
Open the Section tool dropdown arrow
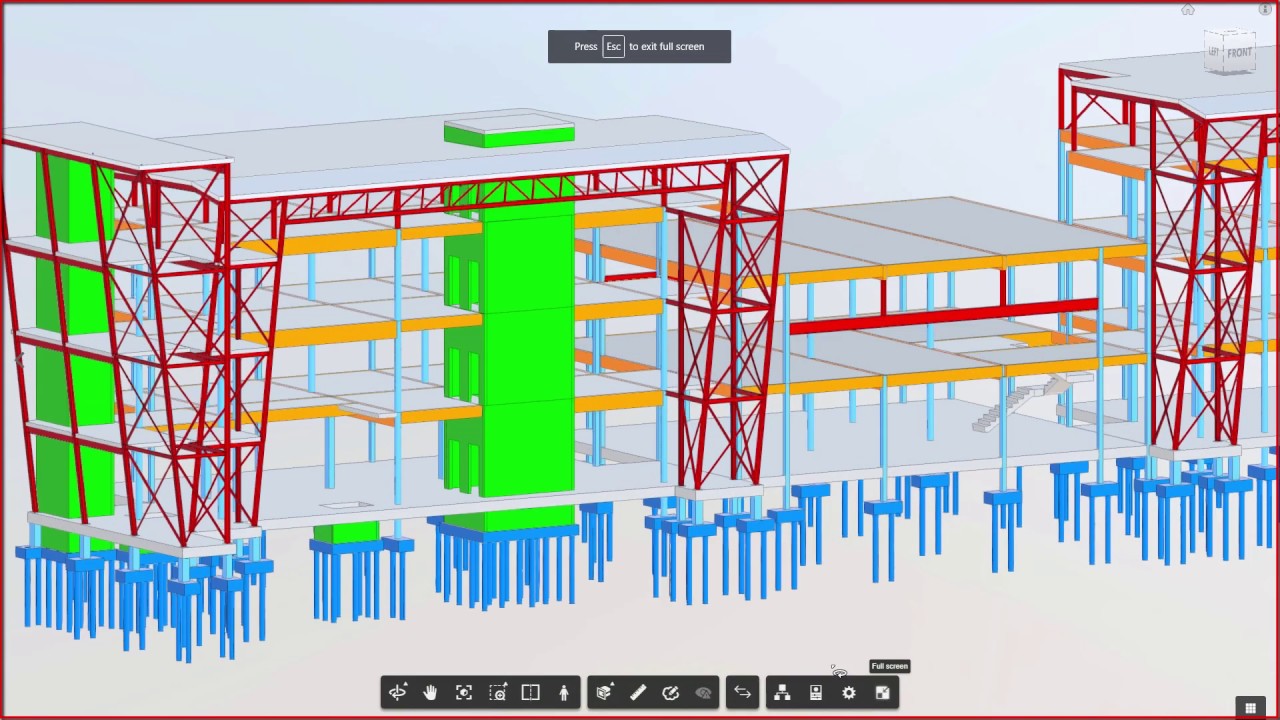point(614,682)
